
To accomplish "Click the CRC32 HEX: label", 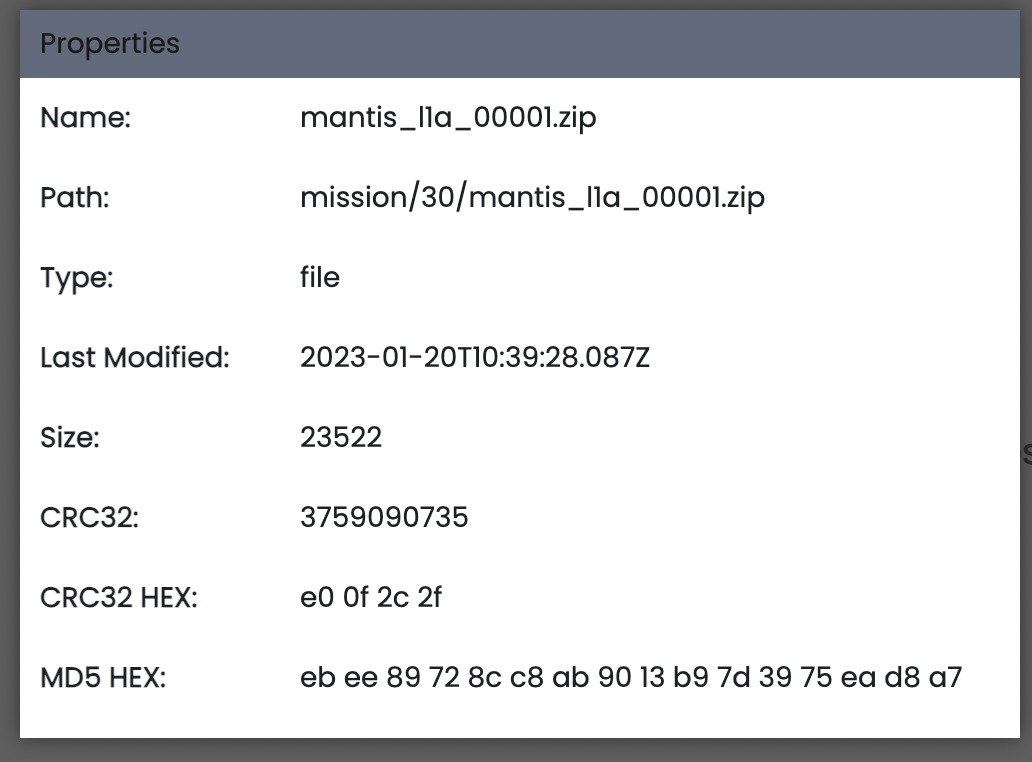I will tap(119, 597).
